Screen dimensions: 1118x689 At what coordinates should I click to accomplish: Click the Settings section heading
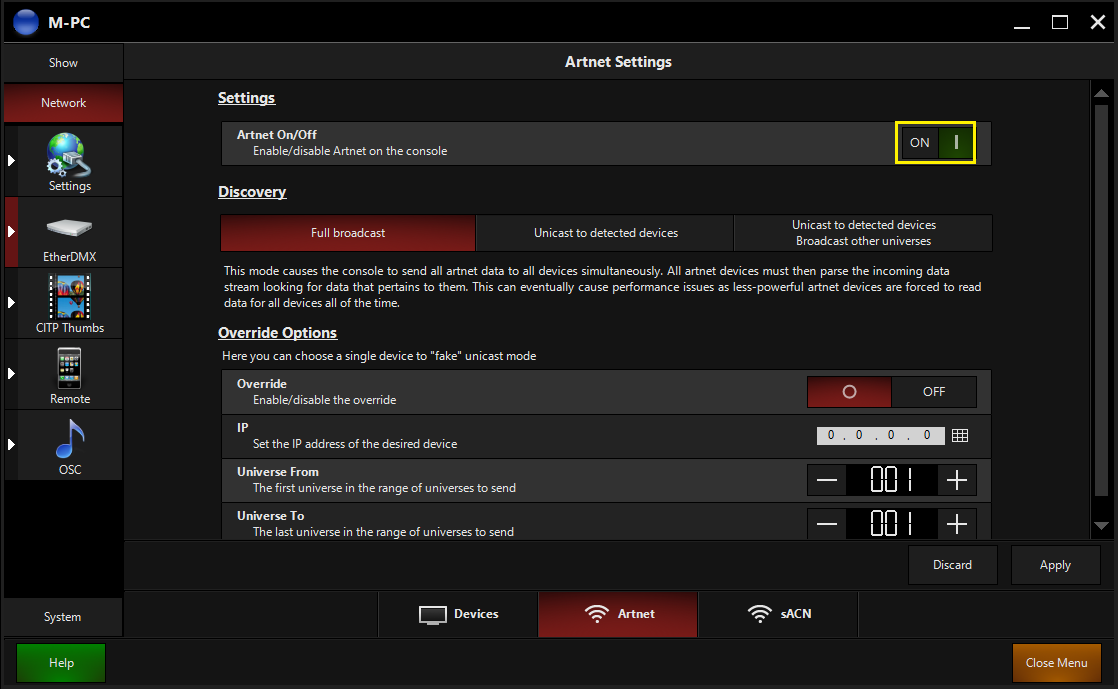[246, 98]
